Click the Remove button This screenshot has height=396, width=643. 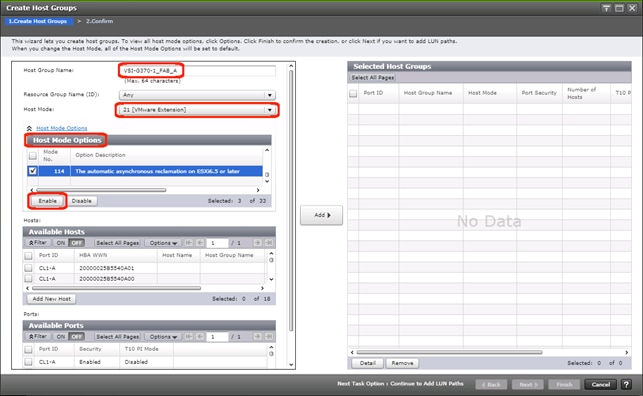click(x=402, y=363)
